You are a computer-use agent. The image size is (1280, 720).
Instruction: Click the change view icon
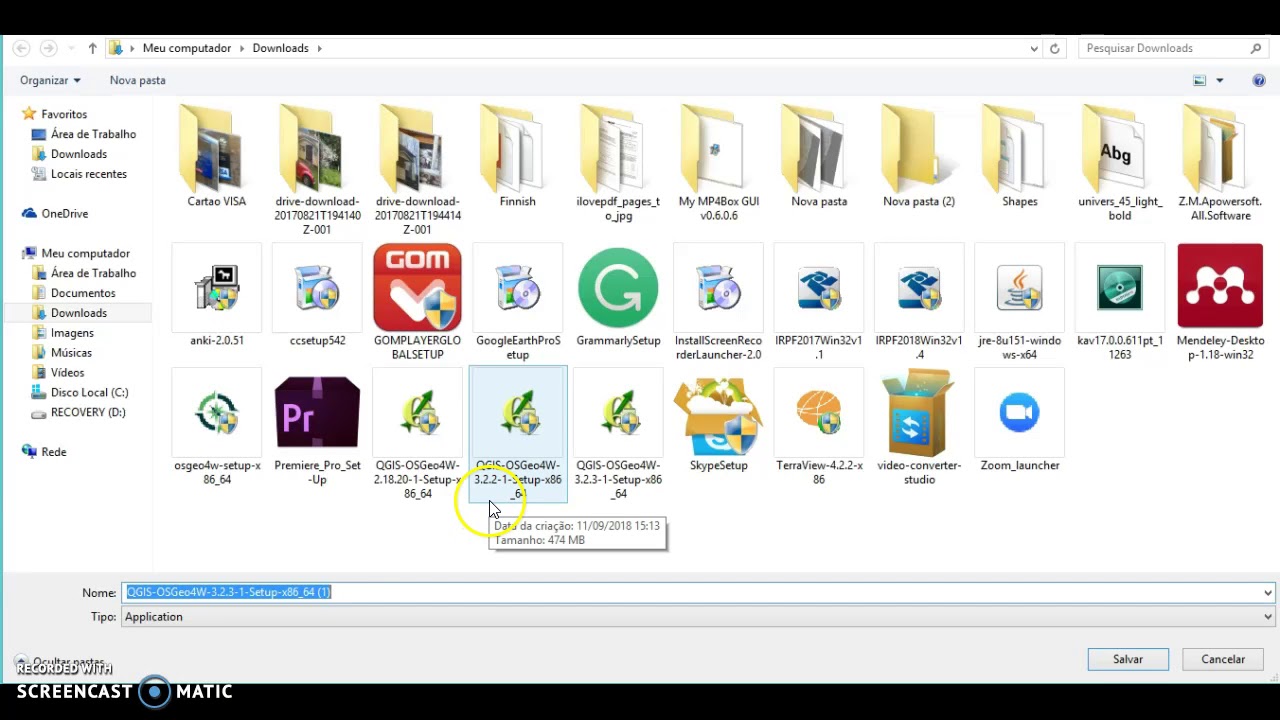click(1199, 80)
